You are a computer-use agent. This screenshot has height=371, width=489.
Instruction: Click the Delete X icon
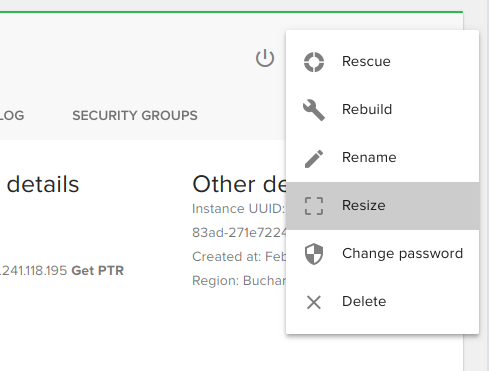314,302
